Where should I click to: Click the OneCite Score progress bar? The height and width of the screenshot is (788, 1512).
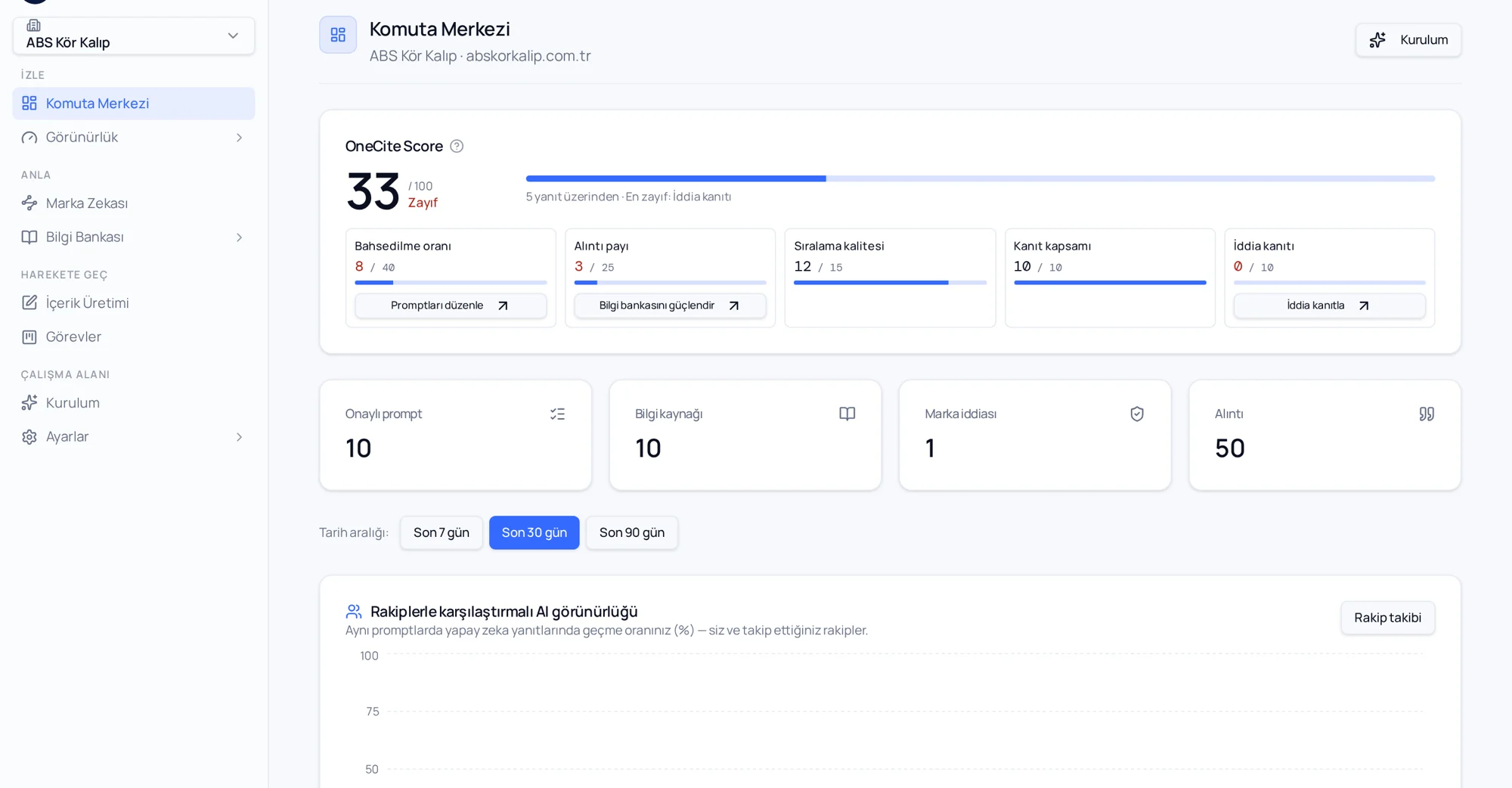click(980, 178)
